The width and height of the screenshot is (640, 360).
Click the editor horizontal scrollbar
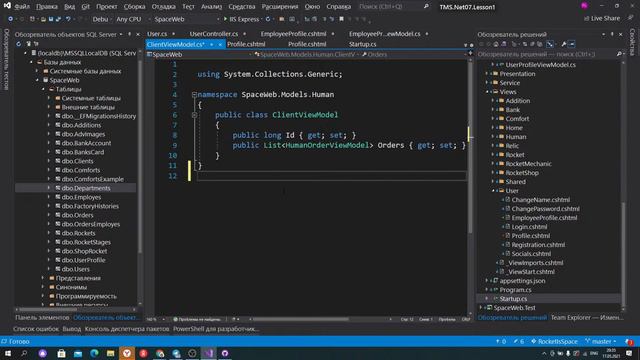(300, 319)
